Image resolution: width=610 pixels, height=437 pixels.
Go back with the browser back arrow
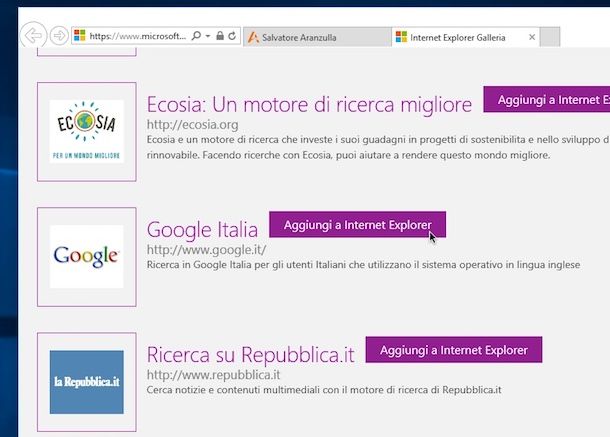tap(33, 35)
